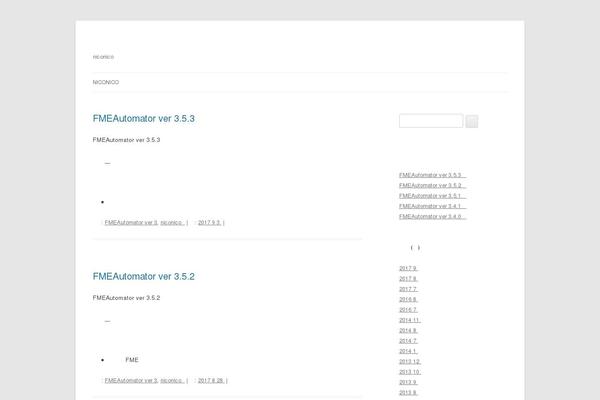Open the 2014.1 archive link

pos(408,351)
